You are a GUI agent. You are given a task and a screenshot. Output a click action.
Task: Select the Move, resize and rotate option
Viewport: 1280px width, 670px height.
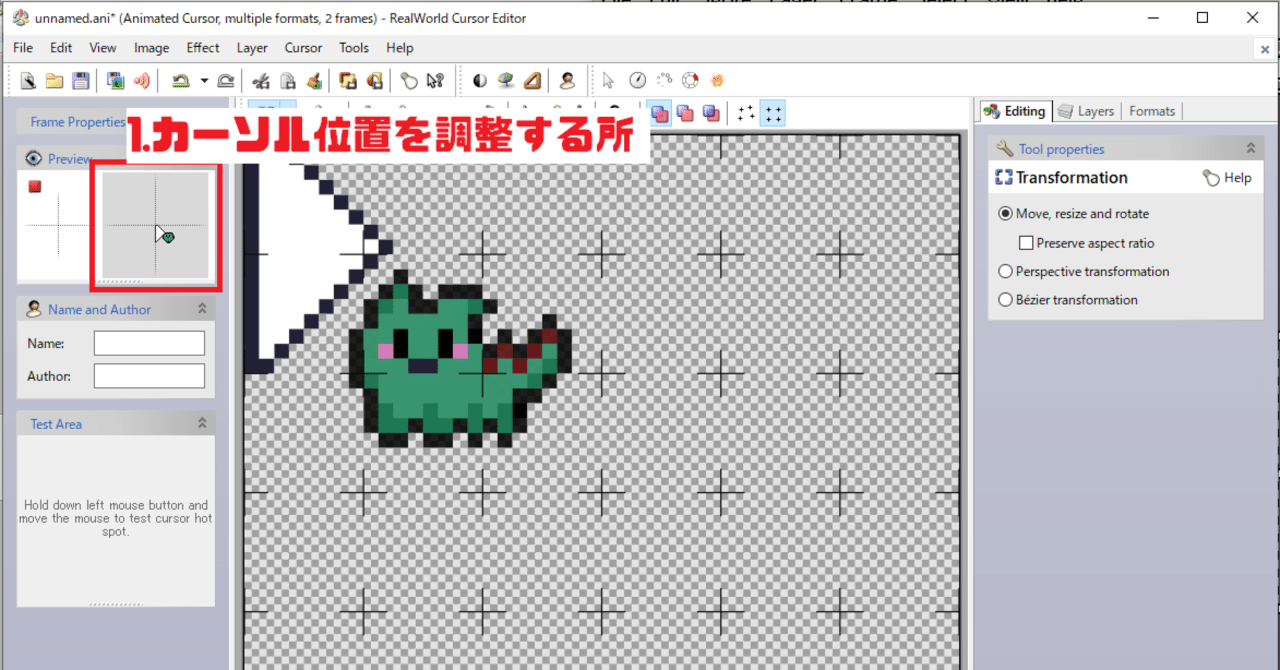pyautogui.click(x=1005, y=213)
